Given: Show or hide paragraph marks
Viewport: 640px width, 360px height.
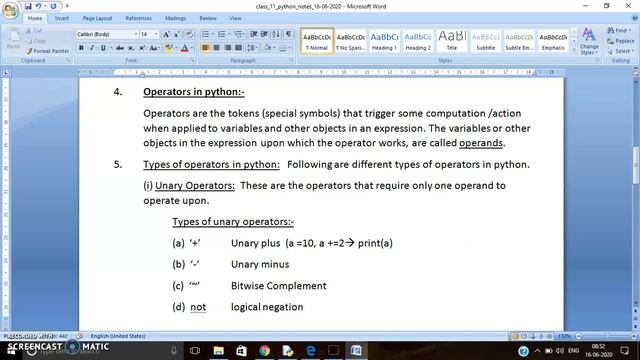Looking at the screenshot, I should 289,34.
